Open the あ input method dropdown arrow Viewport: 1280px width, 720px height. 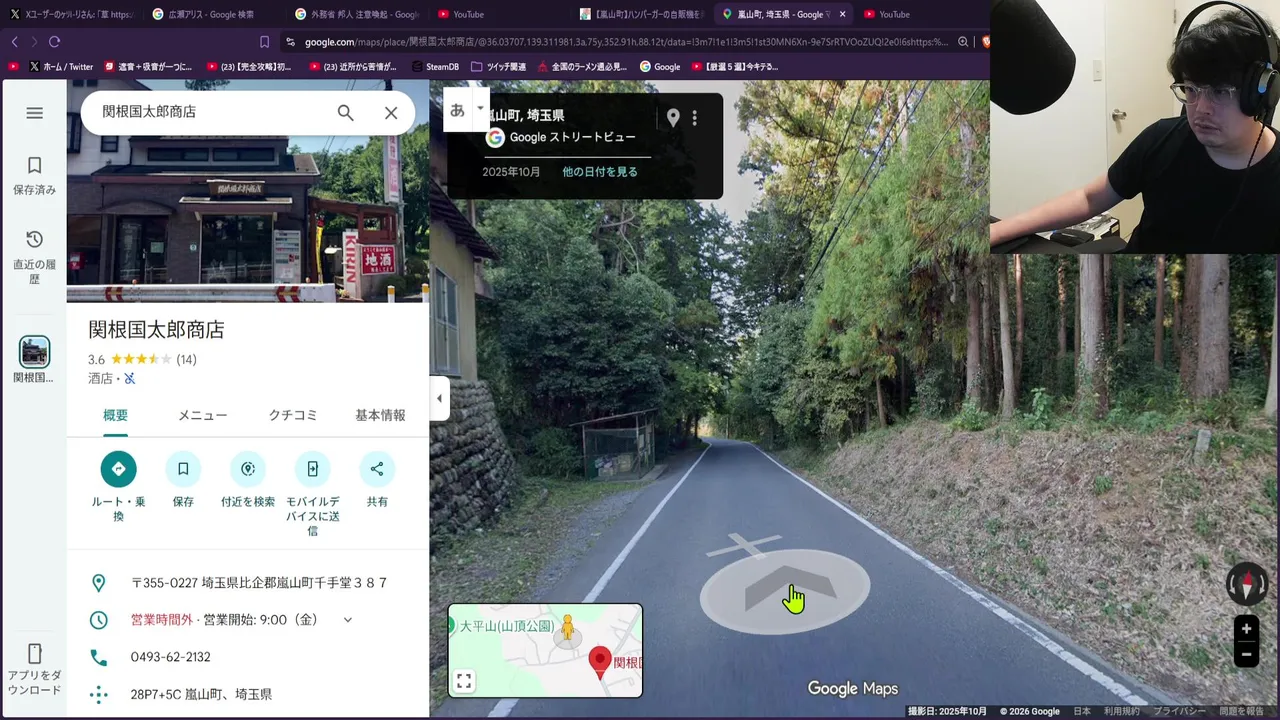click(480, 107)
